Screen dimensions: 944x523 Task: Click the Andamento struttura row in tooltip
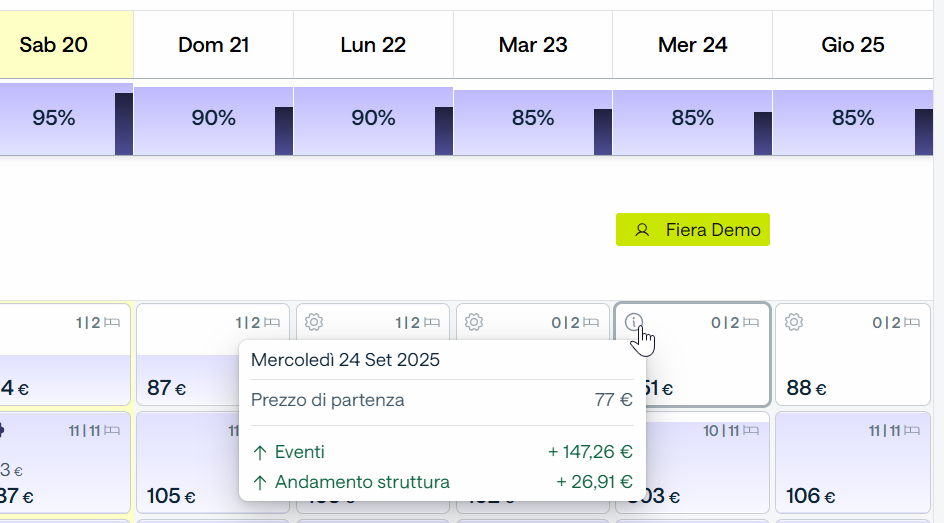[x=442, y=482]
